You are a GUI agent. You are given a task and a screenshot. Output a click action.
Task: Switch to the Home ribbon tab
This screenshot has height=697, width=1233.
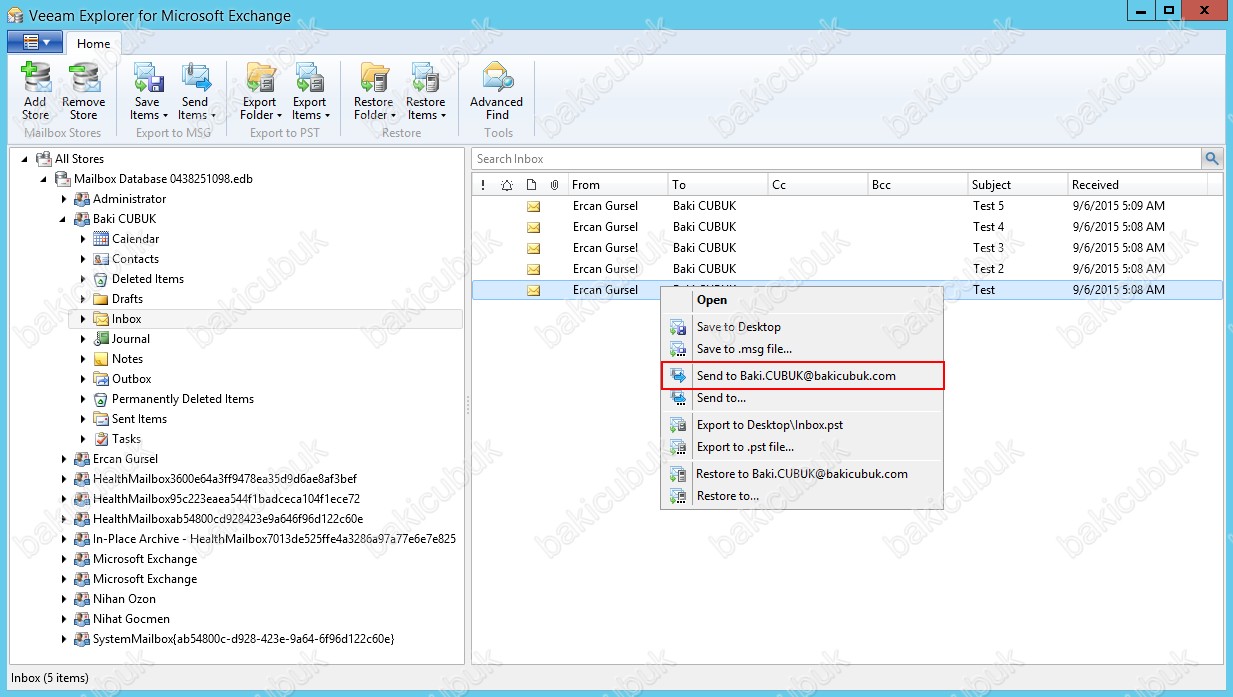click(94, 43)
